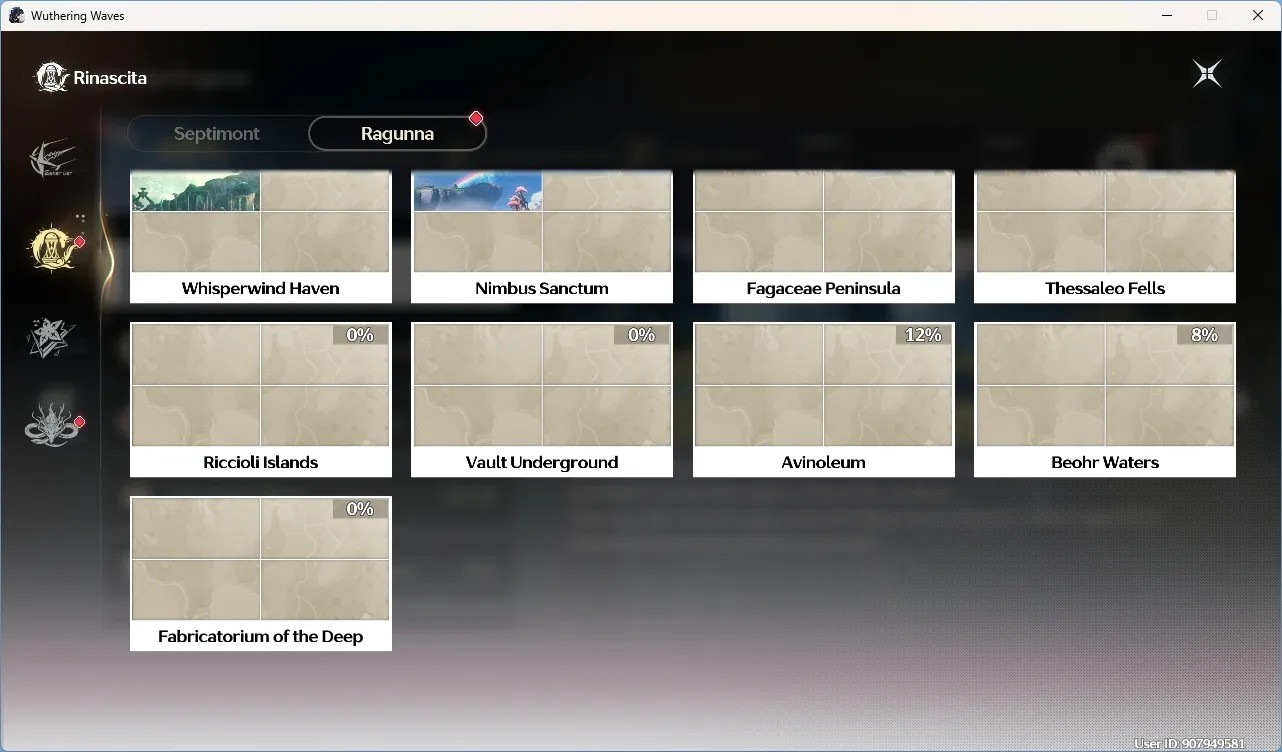Minimize the Wuthering Waves window
The image size is (1282, 752).
pos(1167,15)
